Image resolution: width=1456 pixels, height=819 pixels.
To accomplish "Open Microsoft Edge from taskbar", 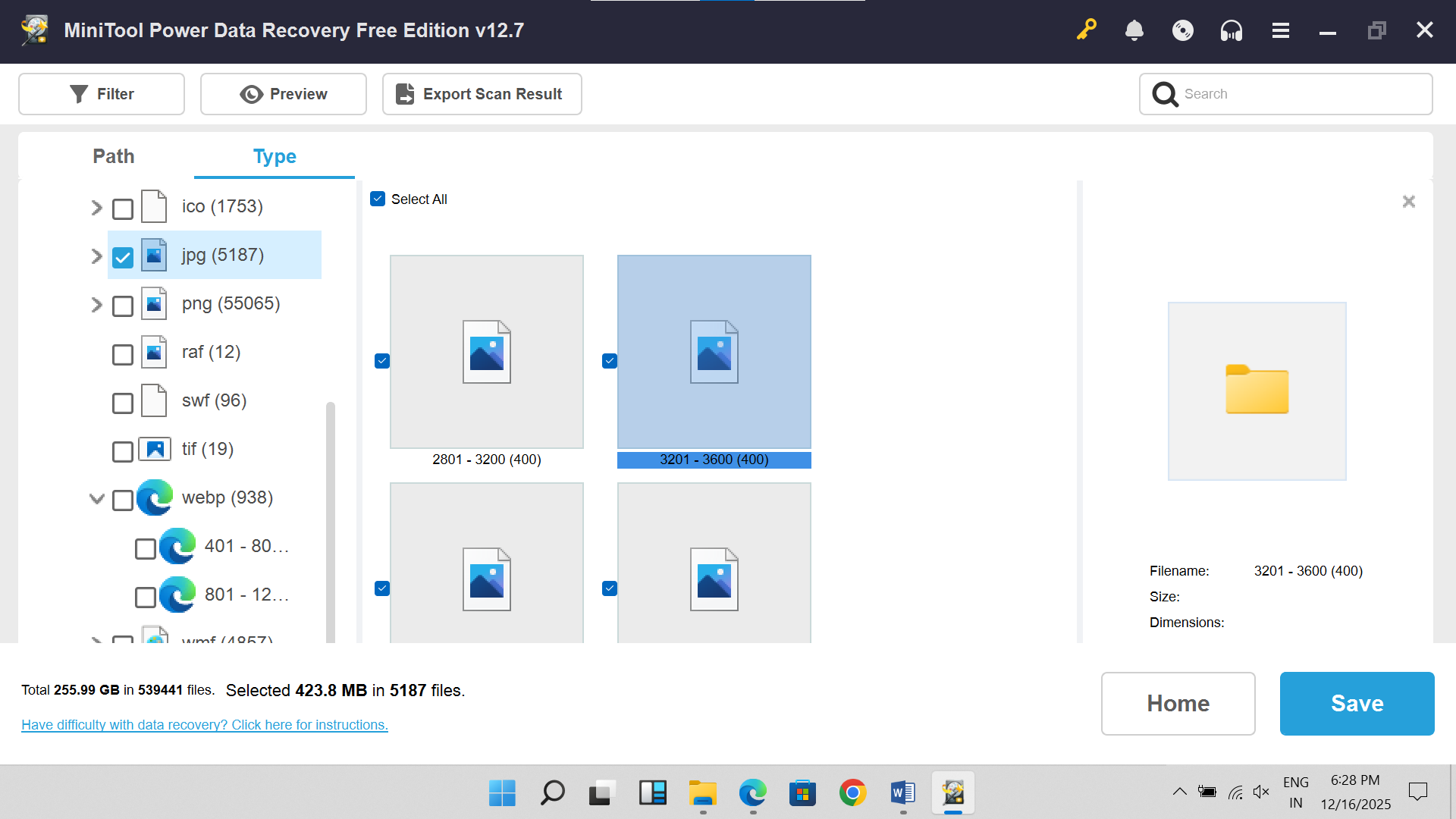I will coord(753,793).
